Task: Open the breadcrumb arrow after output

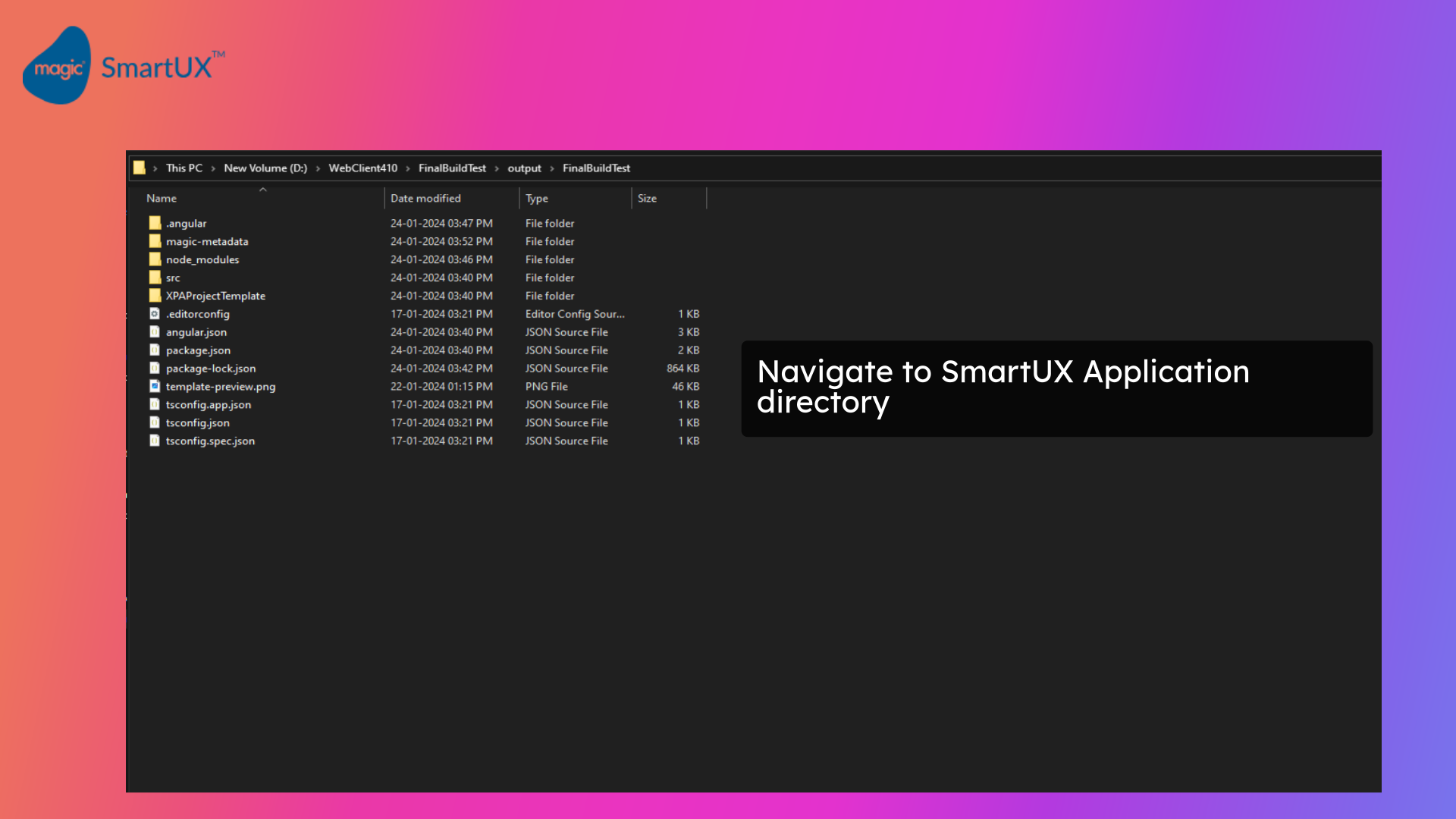Action: tap(551, 168)
